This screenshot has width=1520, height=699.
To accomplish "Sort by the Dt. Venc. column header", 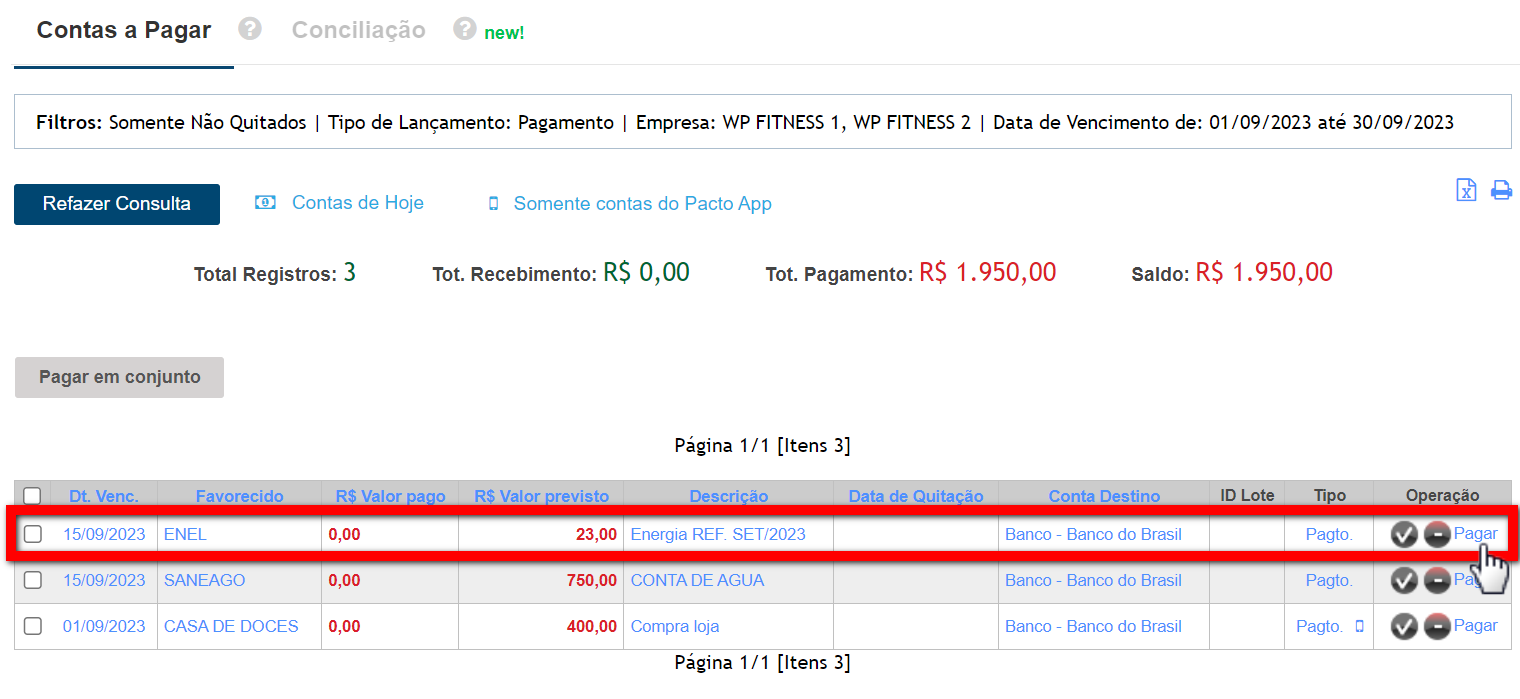I will click(x=104, y=496).
